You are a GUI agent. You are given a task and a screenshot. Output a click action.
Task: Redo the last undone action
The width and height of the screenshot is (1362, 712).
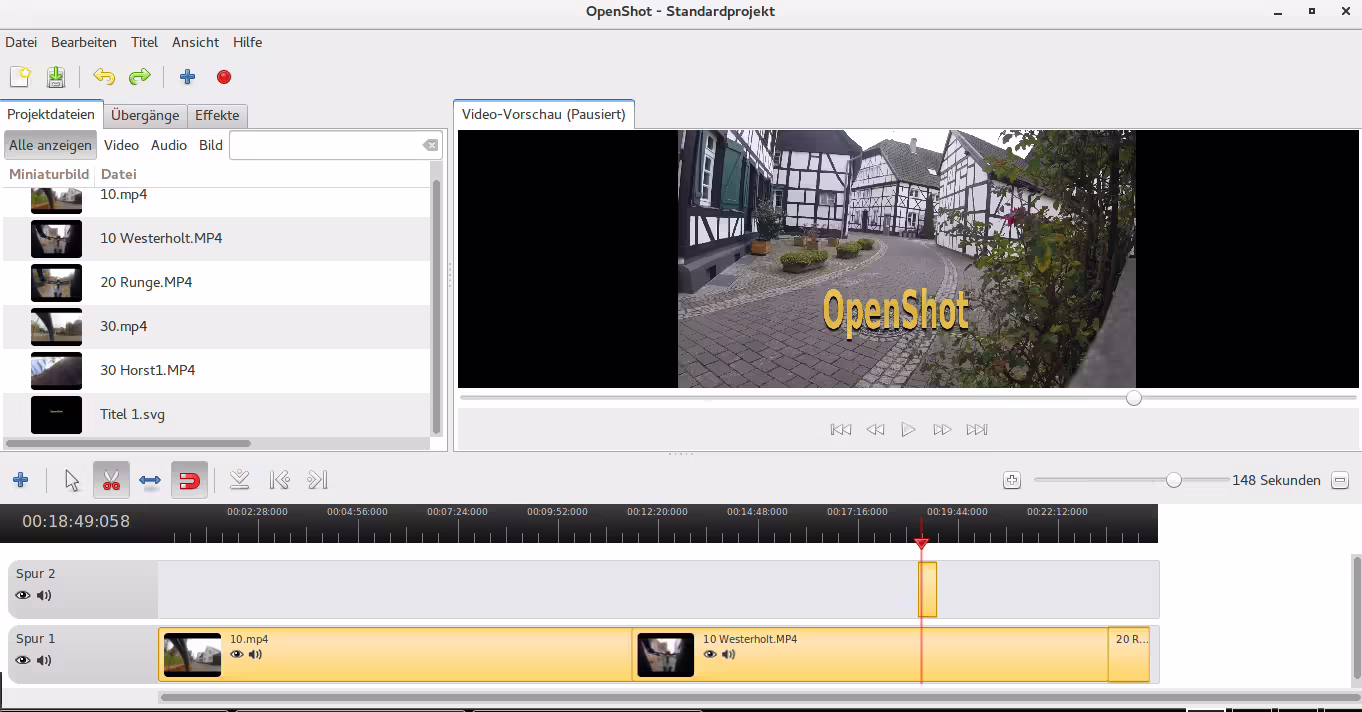point(140,77)
